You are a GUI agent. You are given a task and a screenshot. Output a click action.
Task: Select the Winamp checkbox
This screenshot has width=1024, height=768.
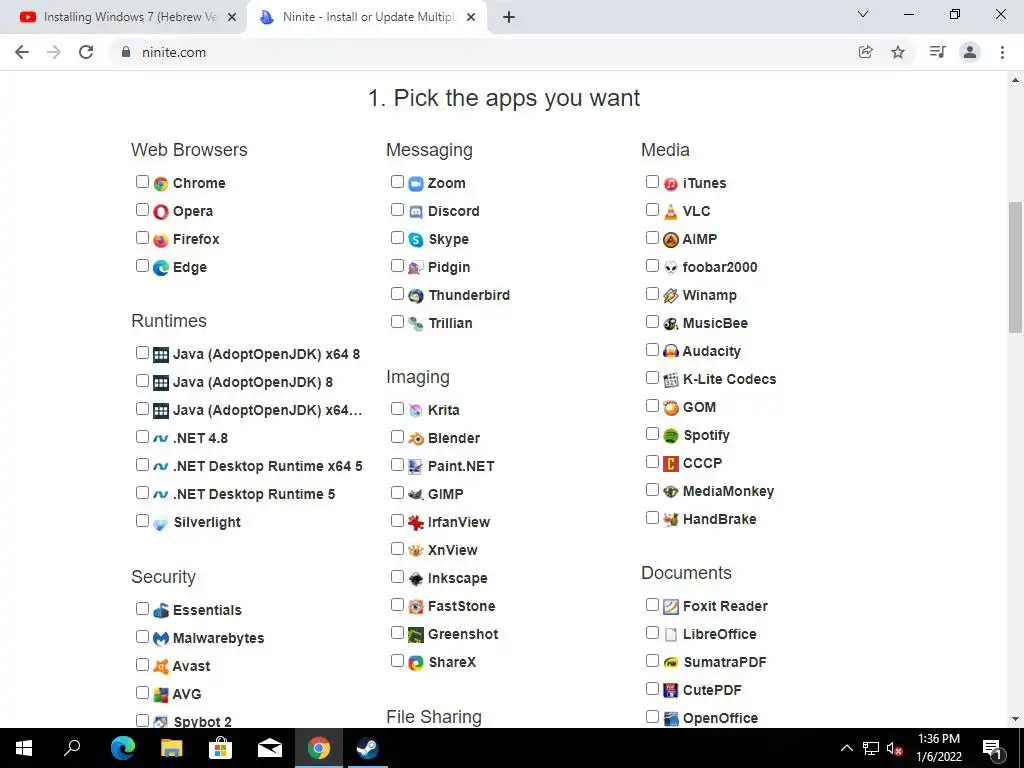[652, 294]
